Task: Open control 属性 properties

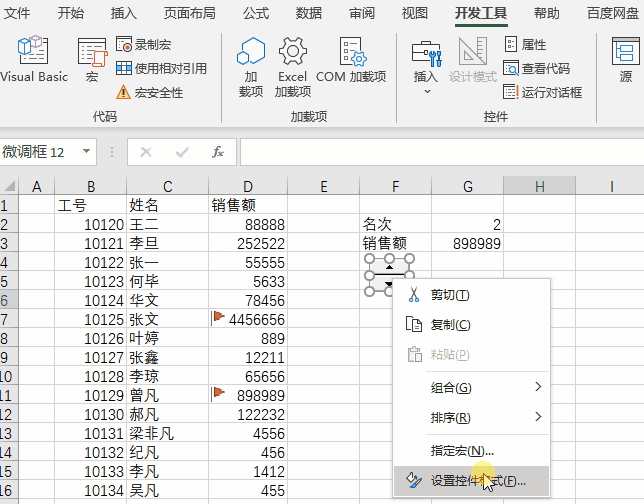Action: (x=525, y=44)
